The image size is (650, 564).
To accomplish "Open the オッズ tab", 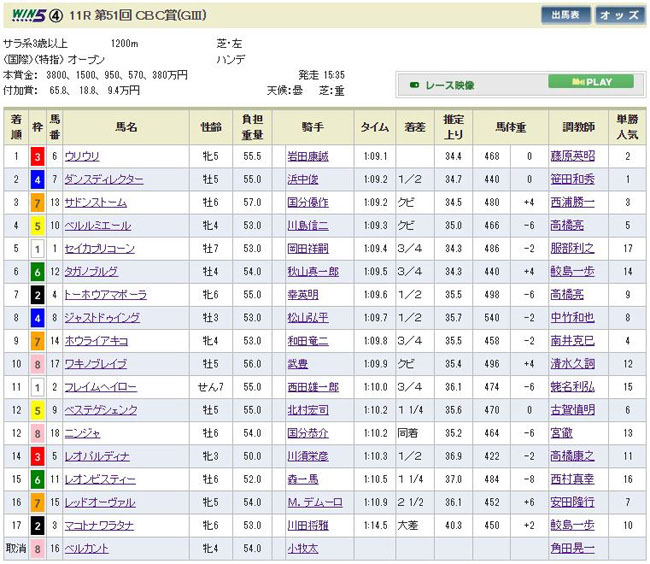I will pyautogui.click(x=620, y=15).
